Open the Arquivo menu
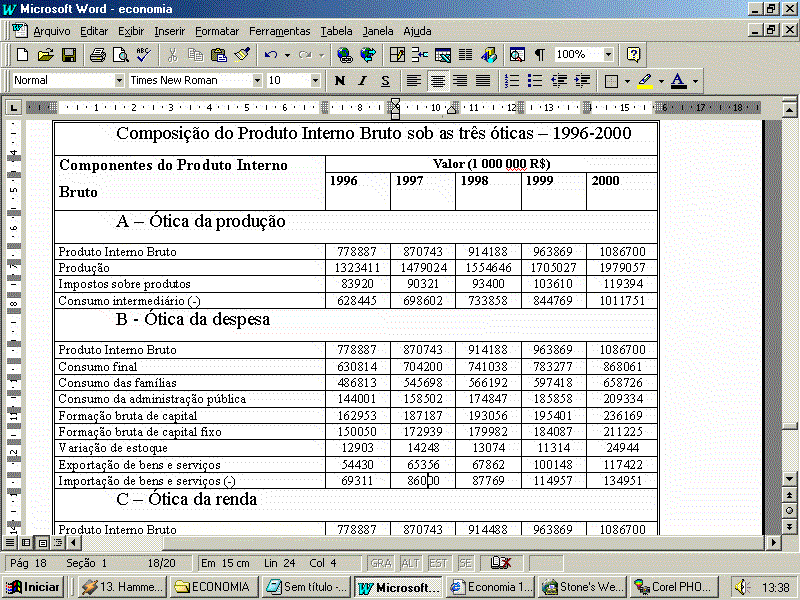The height and width of the screenshot is (600, 800). (x=52, y=31)
